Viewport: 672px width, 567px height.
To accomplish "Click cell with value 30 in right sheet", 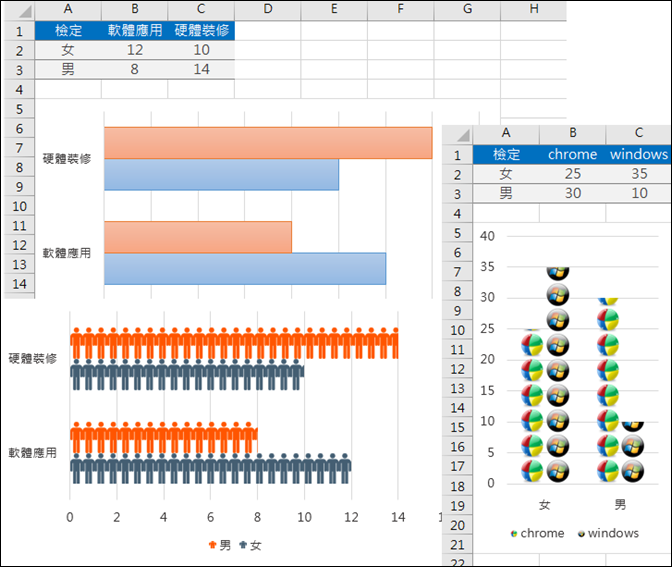I will click(x=573, y=193).
